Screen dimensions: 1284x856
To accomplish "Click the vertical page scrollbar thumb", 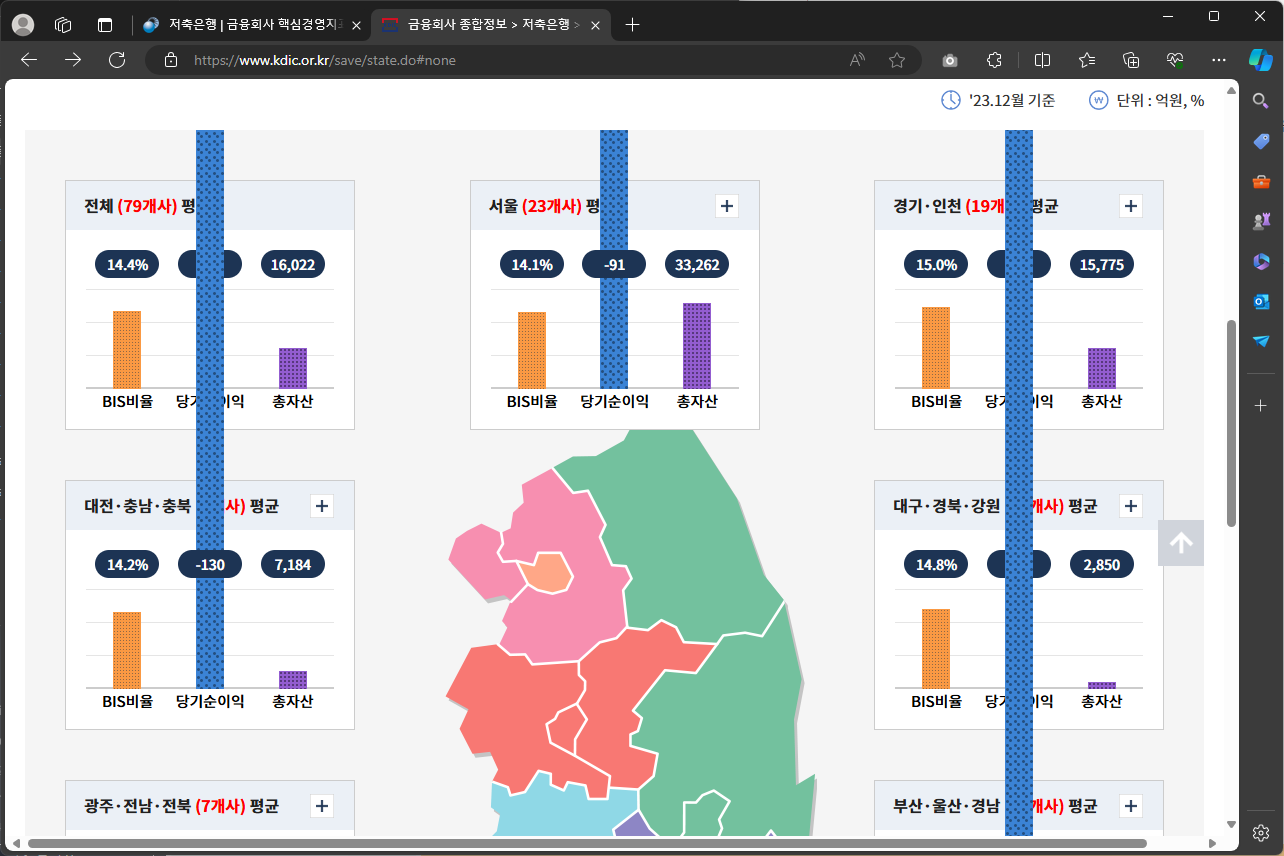I will tap(1231, 423).
